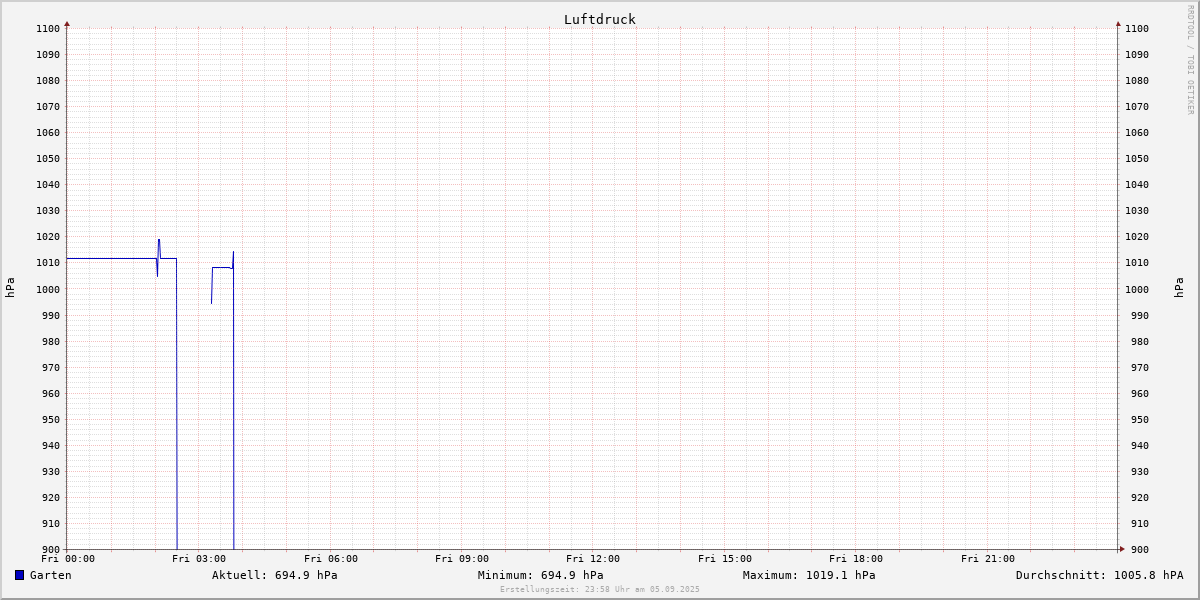Screen dimensions: 1200x600
Task: Click the Maximum 1019.1 hPa value
Action: pos(808,575)
